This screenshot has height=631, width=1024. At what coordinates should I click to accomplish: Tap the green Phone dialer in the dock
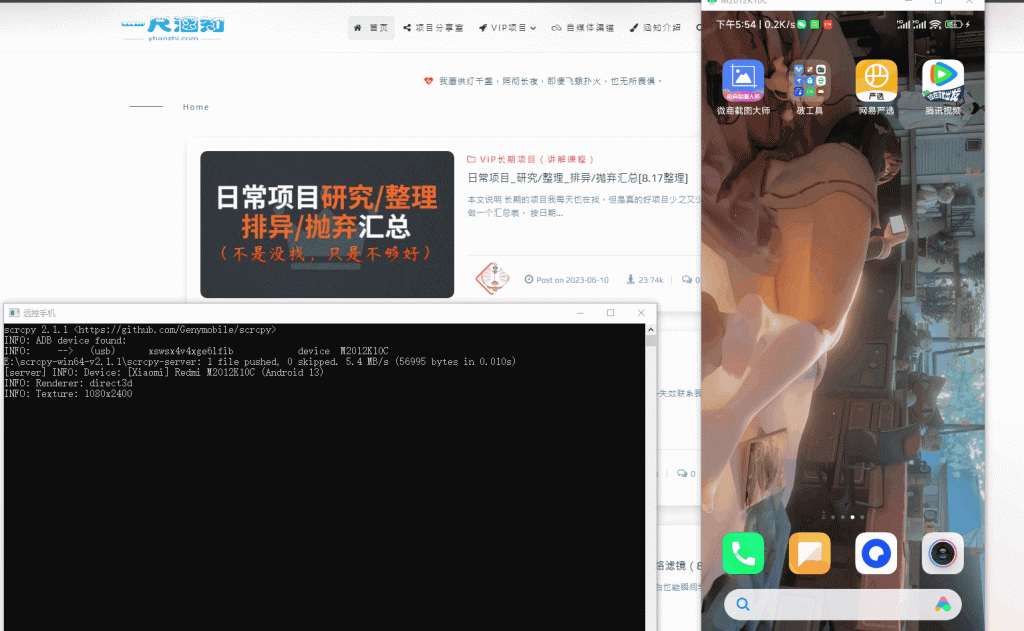tap(742, 553)
